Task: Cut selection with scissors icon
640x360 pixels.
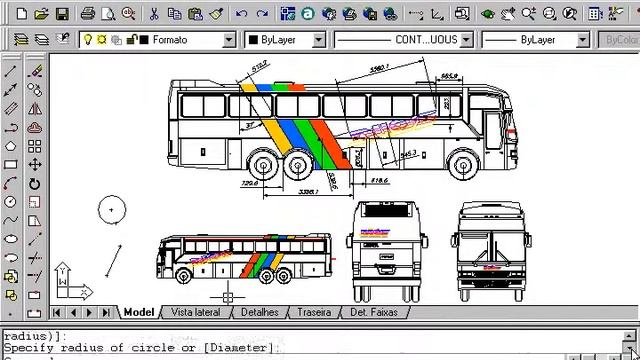Action: coord(154,14)
